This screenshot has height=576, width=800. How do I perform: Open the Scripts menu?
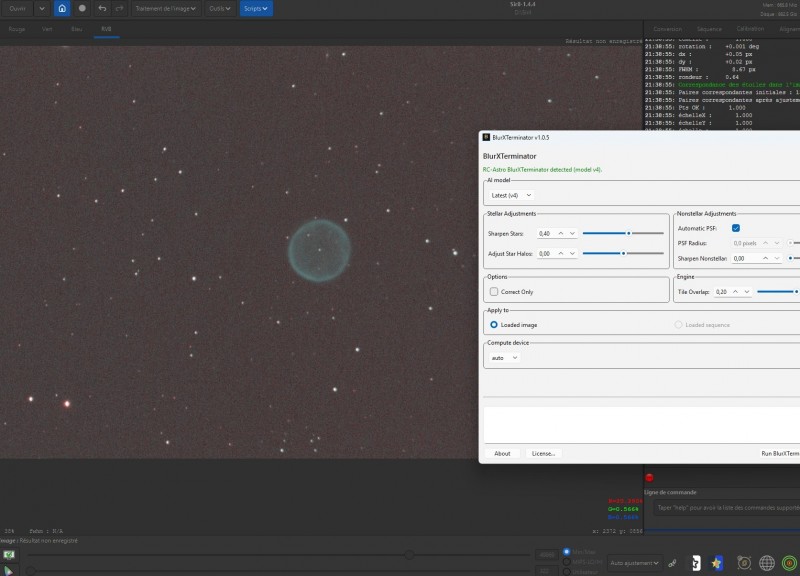[x=256, y=8]
